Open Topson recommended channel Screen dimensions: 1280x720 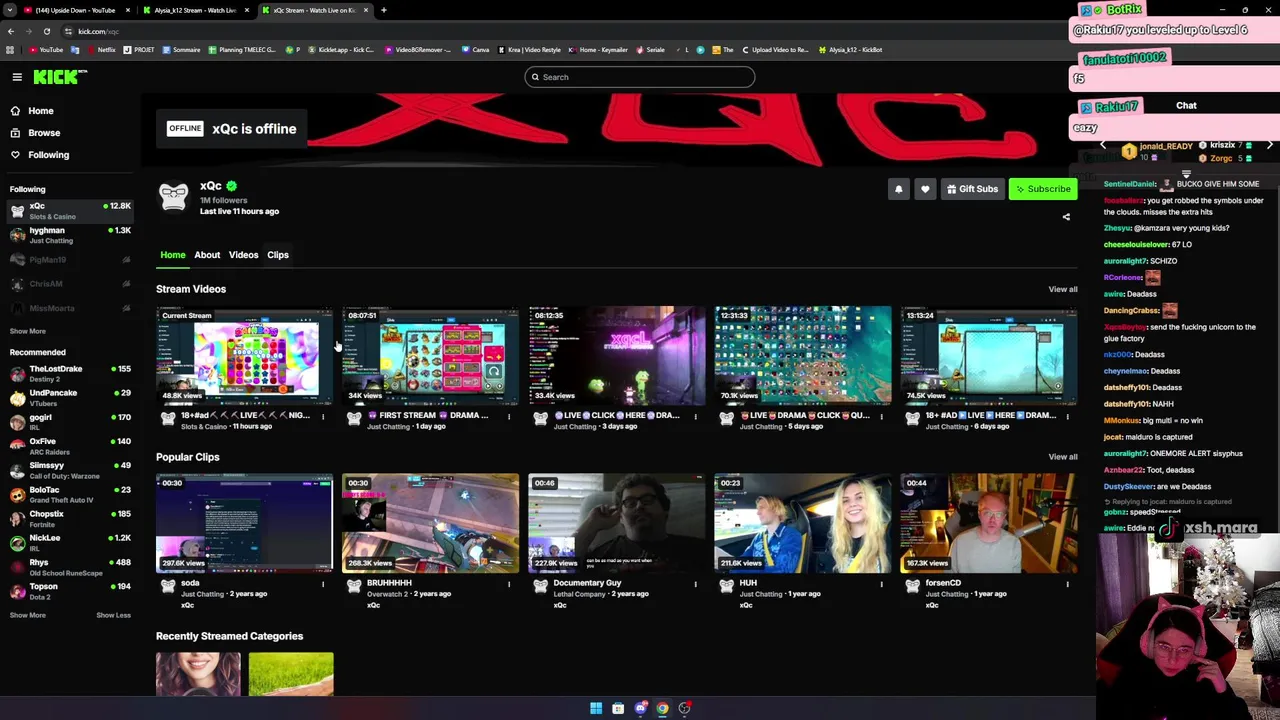coord(70,591)
